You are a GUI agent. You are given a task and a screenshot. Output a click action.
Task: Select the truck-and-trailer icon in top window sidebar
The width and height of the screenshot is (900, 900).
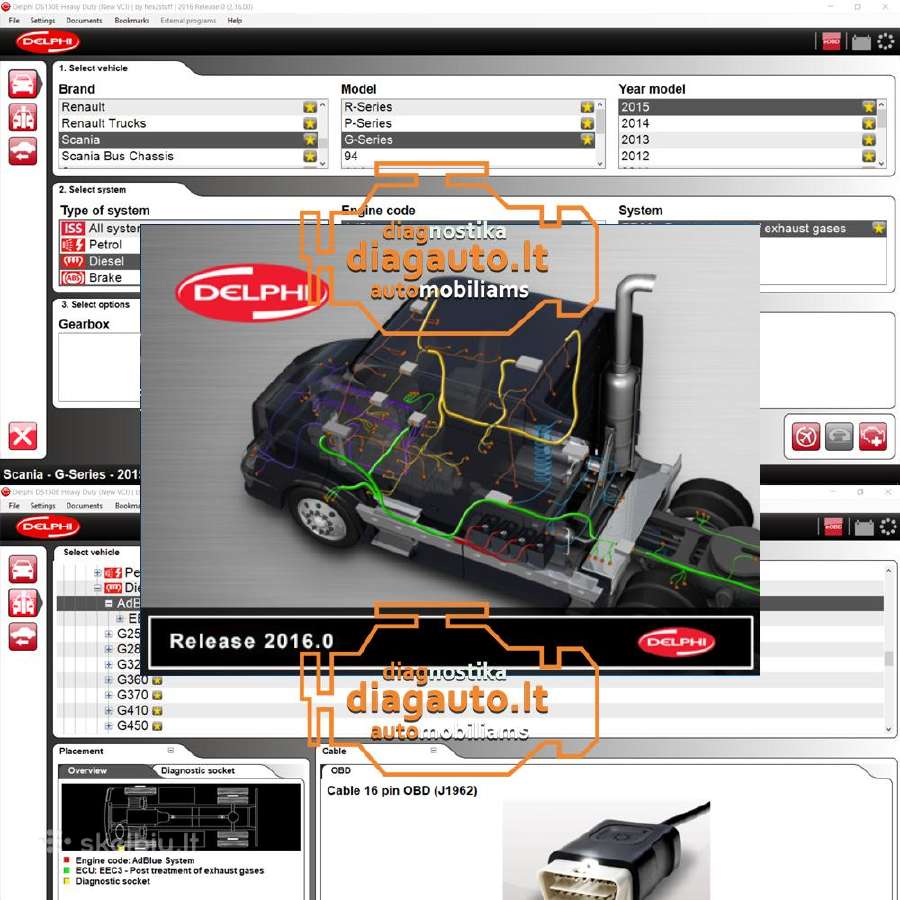(23, 118)
